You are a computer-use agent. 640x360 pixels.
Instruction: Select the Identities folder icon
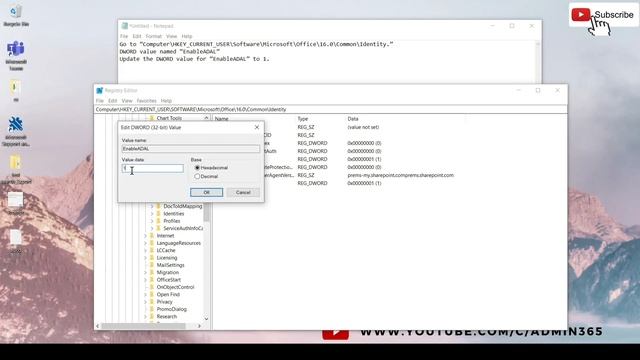pos(158,213)
